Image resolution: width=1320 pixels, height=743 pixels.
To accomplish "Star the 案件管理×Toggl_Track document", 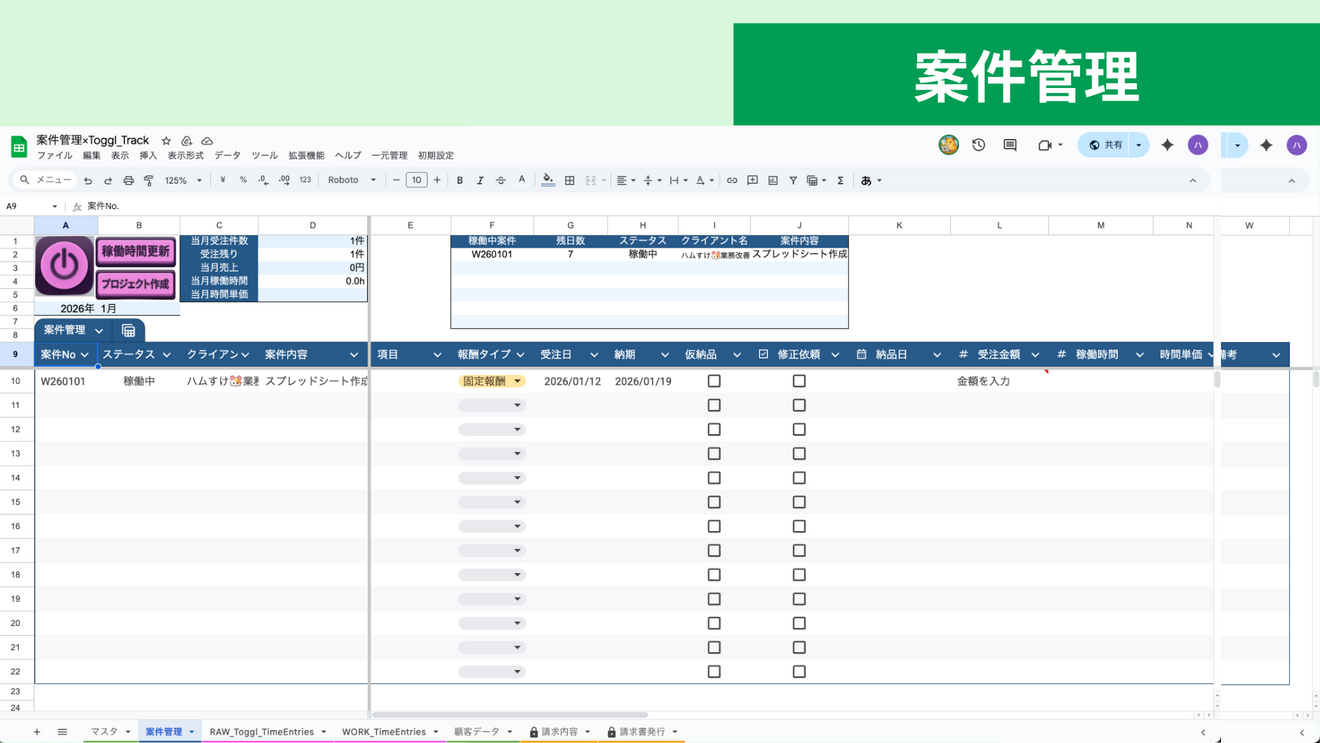I will click(166, 141).
